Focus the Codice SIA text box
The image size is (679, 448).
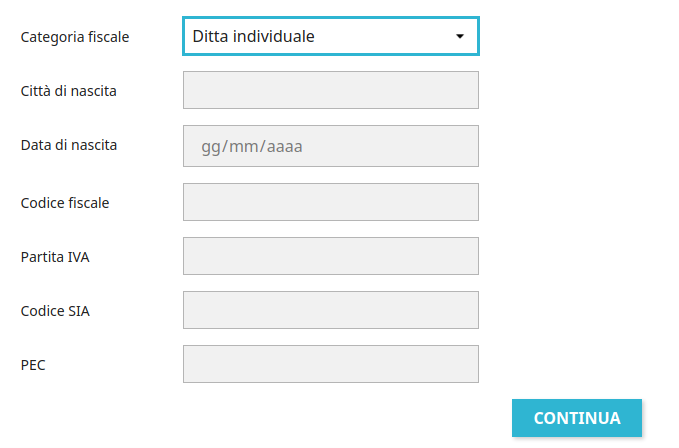(330, 310)
